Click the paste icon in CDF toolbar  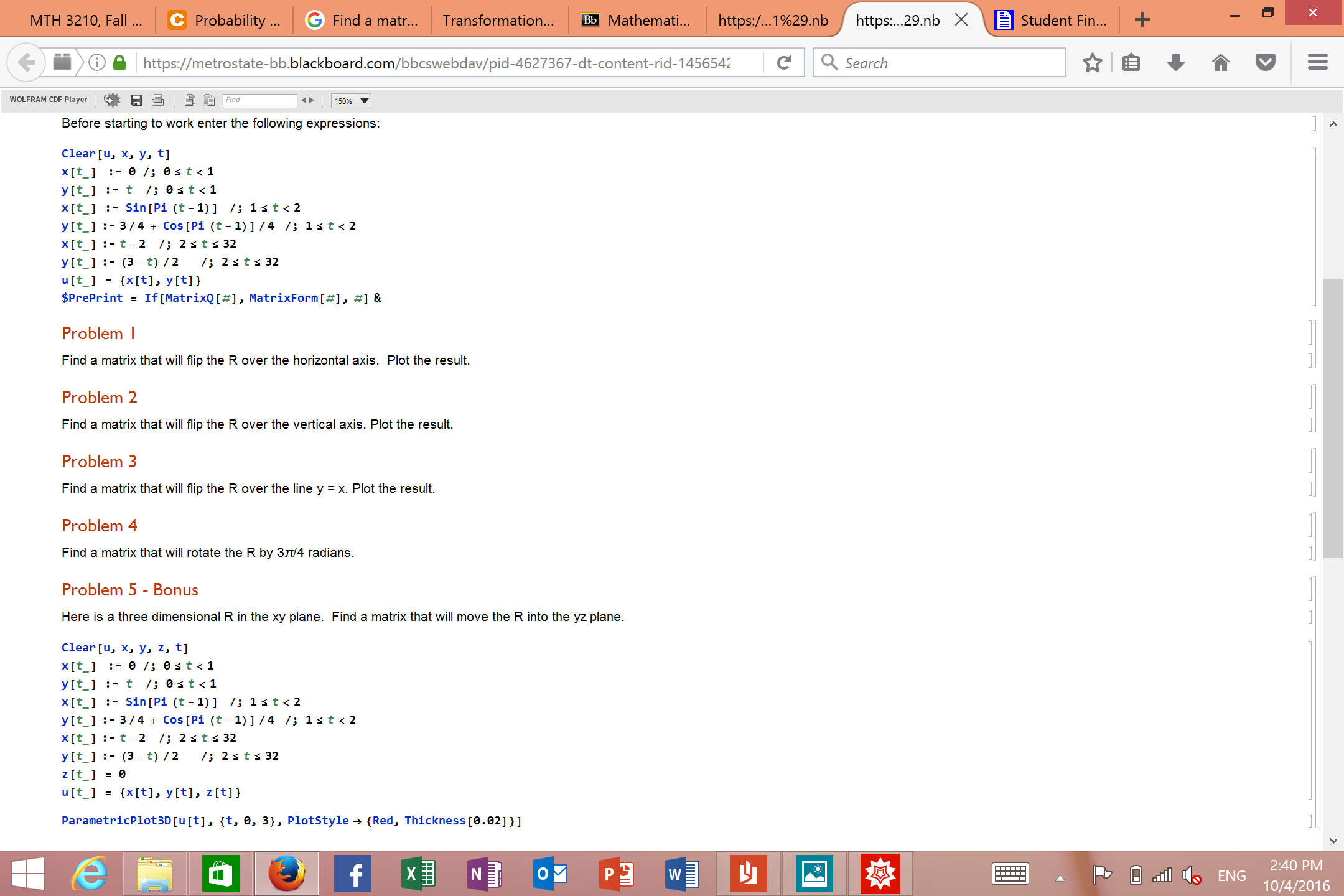click(x=209, y=100)
